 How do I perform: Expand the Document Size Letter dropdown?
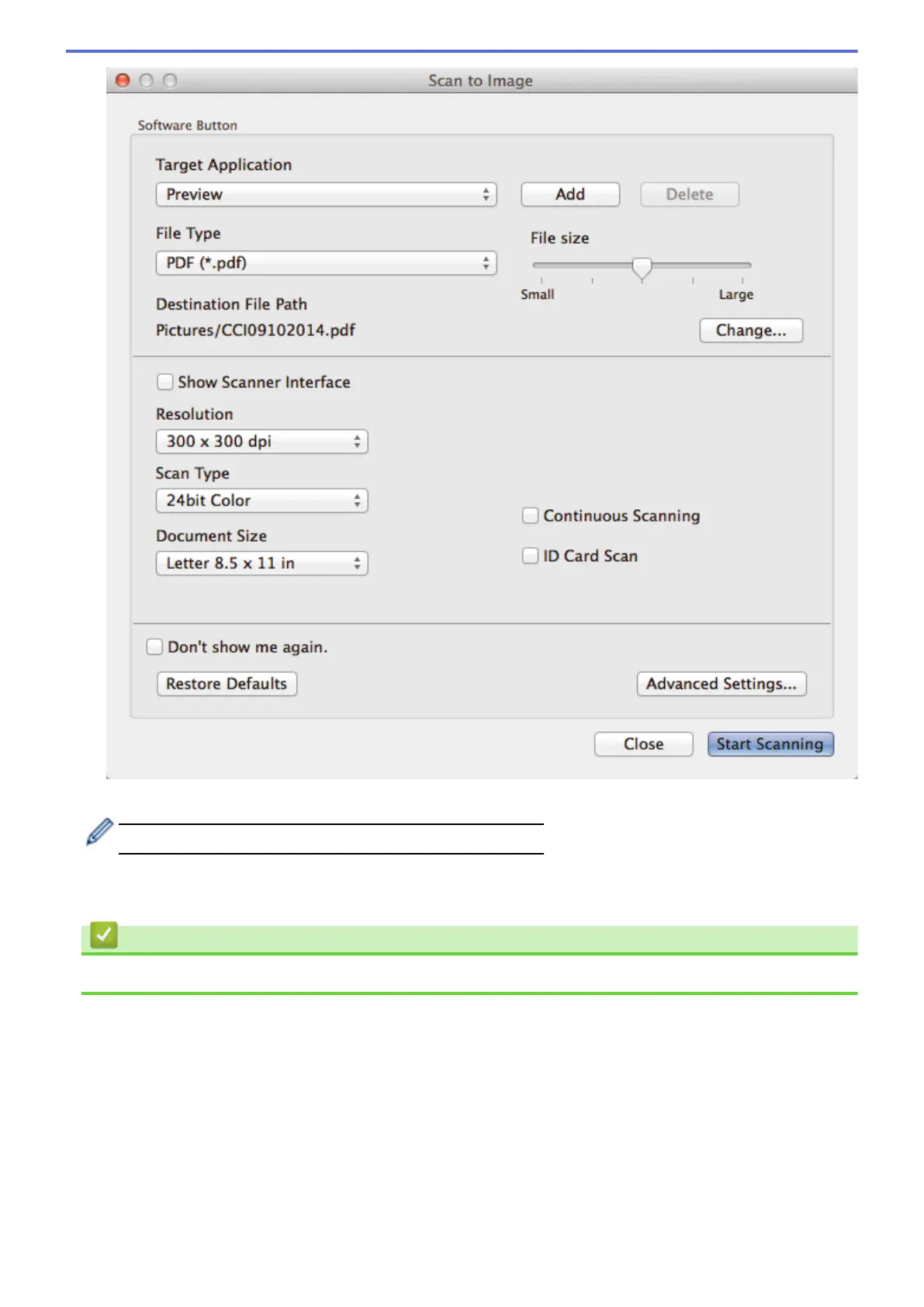[x=261, y=563]
